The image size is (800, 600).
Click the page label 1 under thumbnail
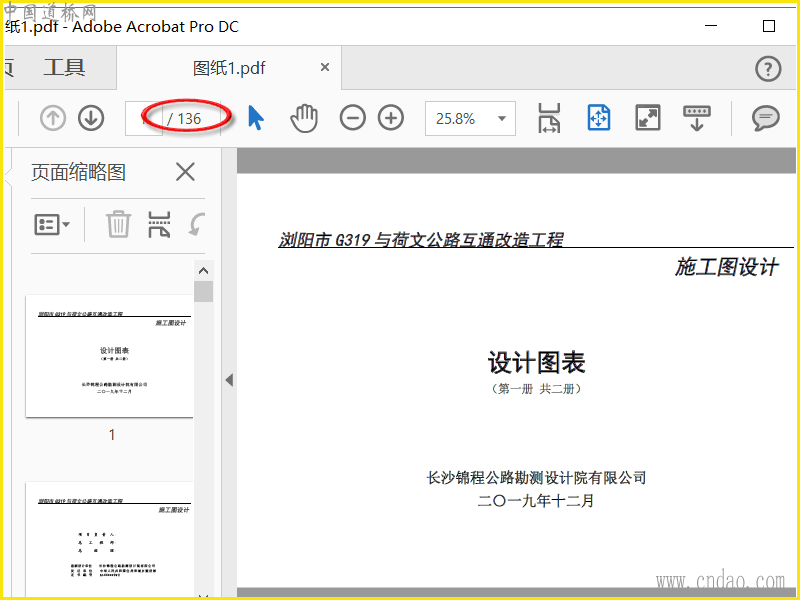point(112,435)
